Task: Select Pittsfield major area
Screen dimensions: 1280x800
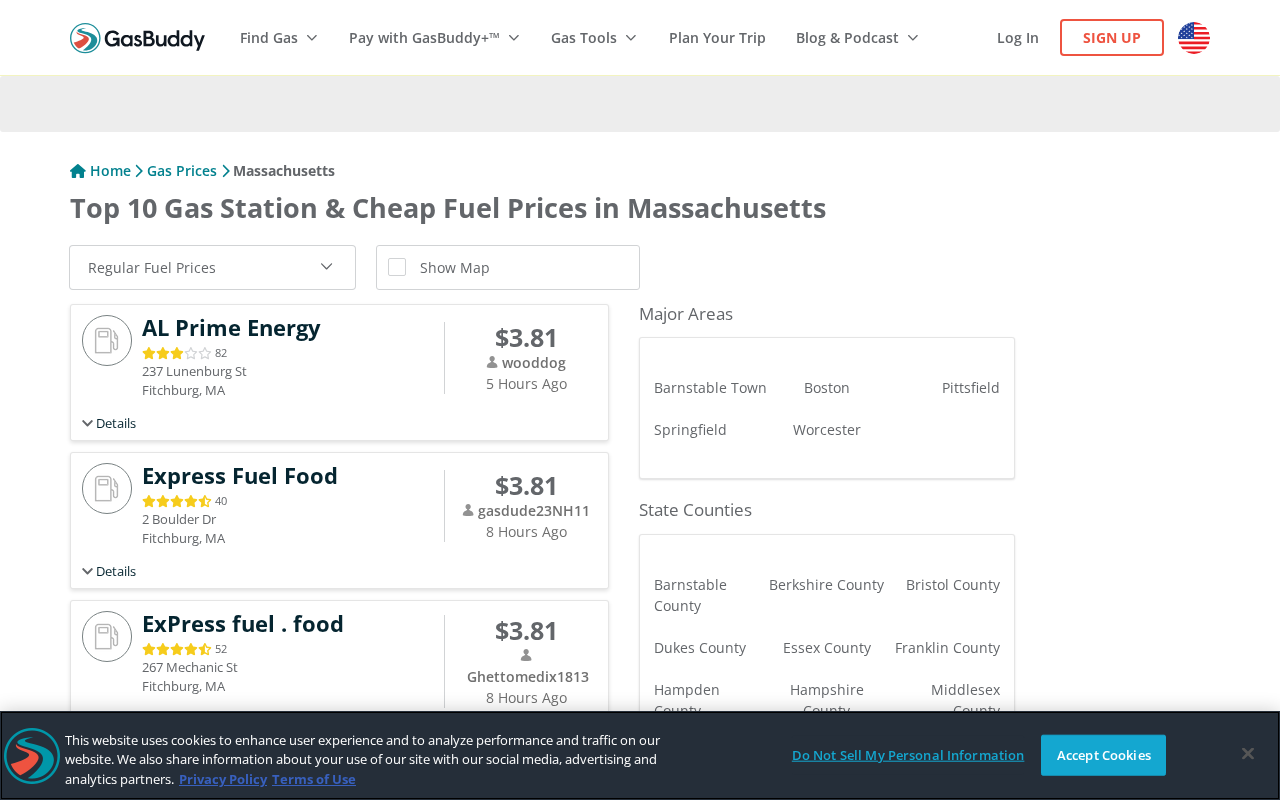Action: tap(971, 388)
